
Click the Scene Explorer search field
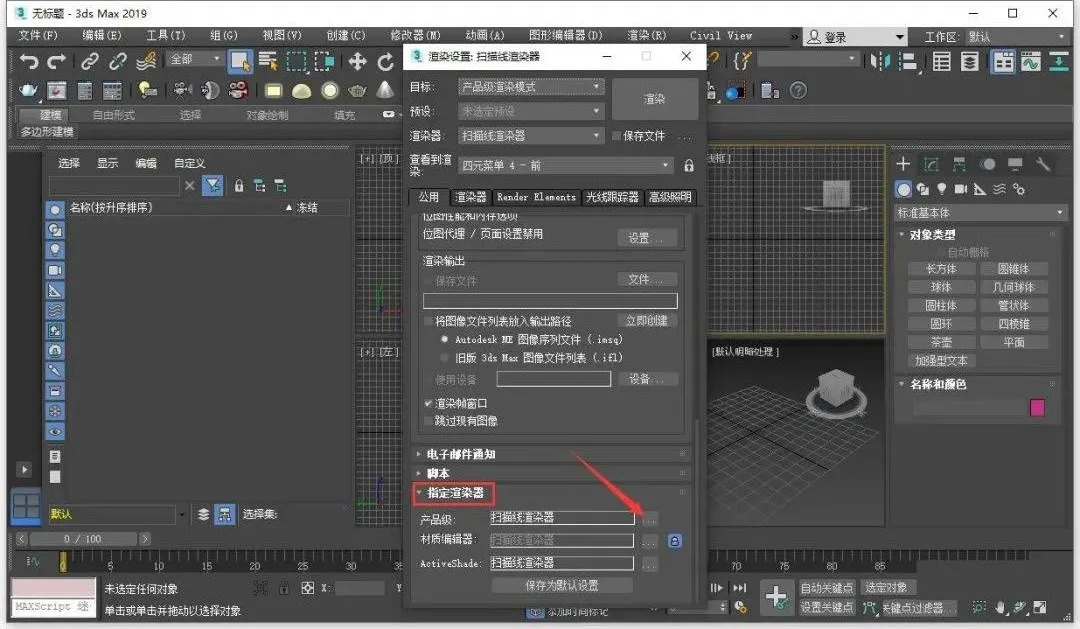pos(114,185)
